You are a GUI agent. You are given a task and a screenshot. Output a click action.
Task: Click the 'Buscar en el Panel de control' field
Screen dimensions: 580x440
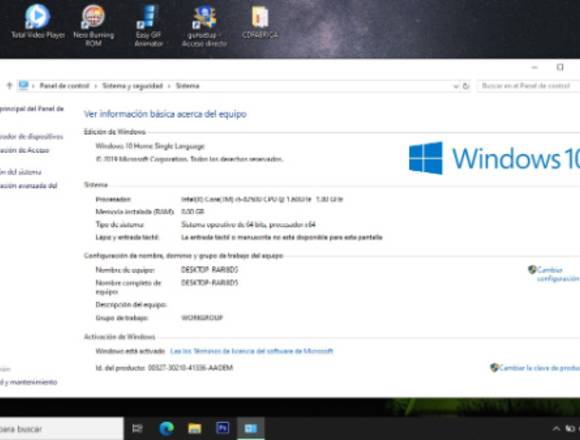point(528,86)
